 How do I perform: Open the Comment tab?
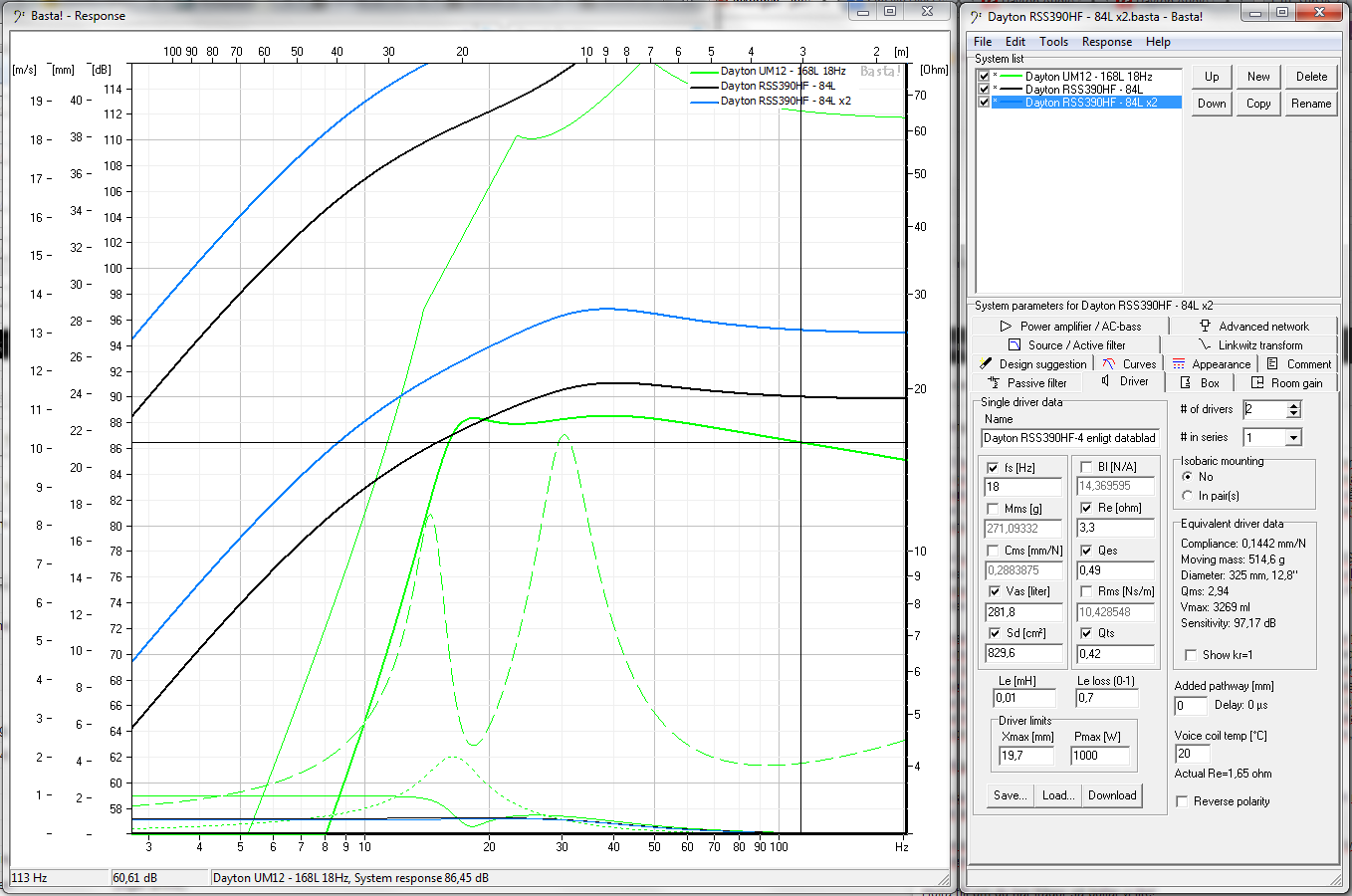point(1298,364)
